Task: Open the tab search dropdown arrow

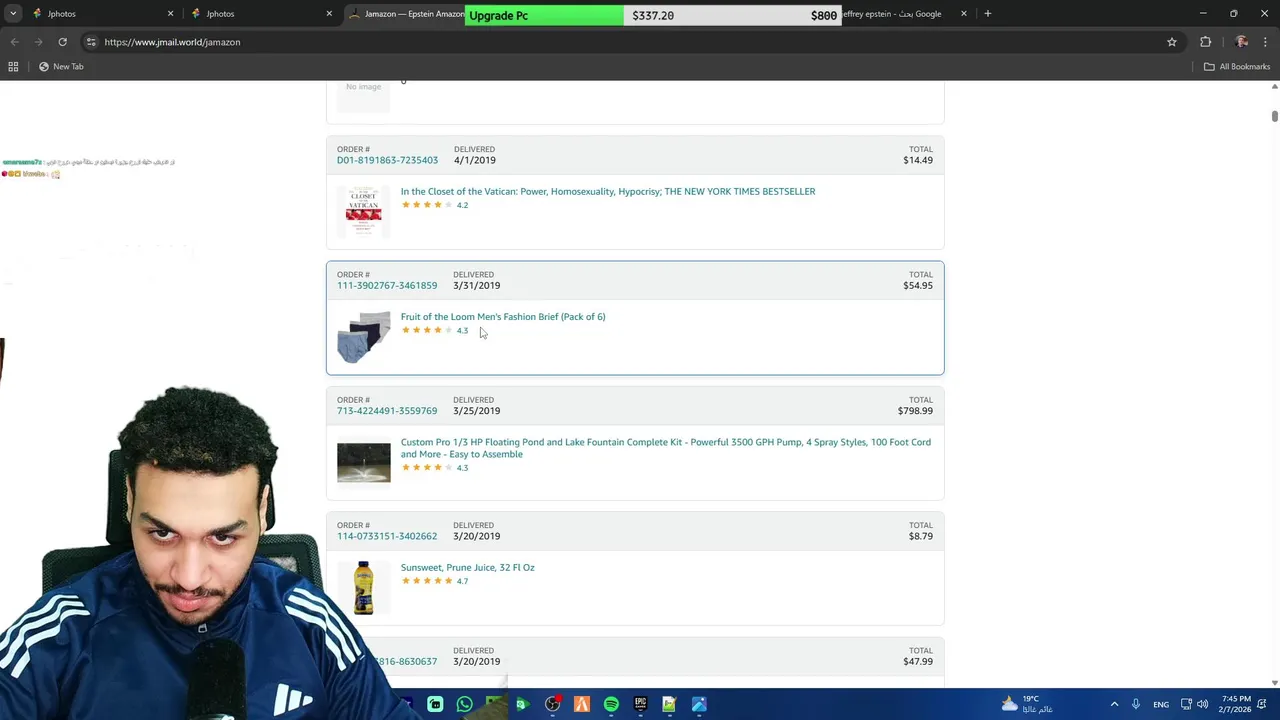Action: [x=13, y=14]
